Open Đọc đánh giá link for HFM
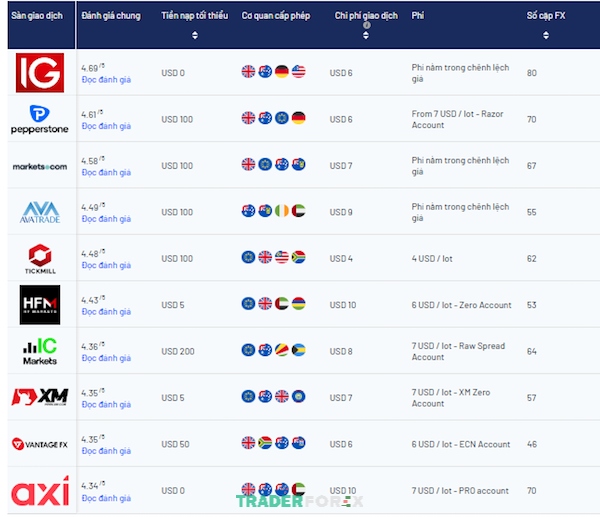This screenshot has width=600, height=517. (x=106, y=312)
